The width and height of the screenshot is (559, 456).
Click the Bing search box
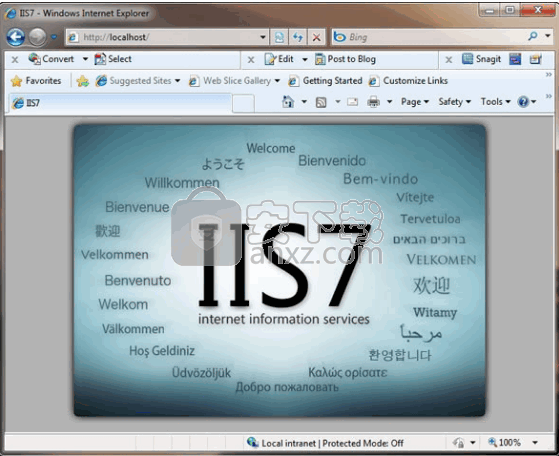coord(428,37)
